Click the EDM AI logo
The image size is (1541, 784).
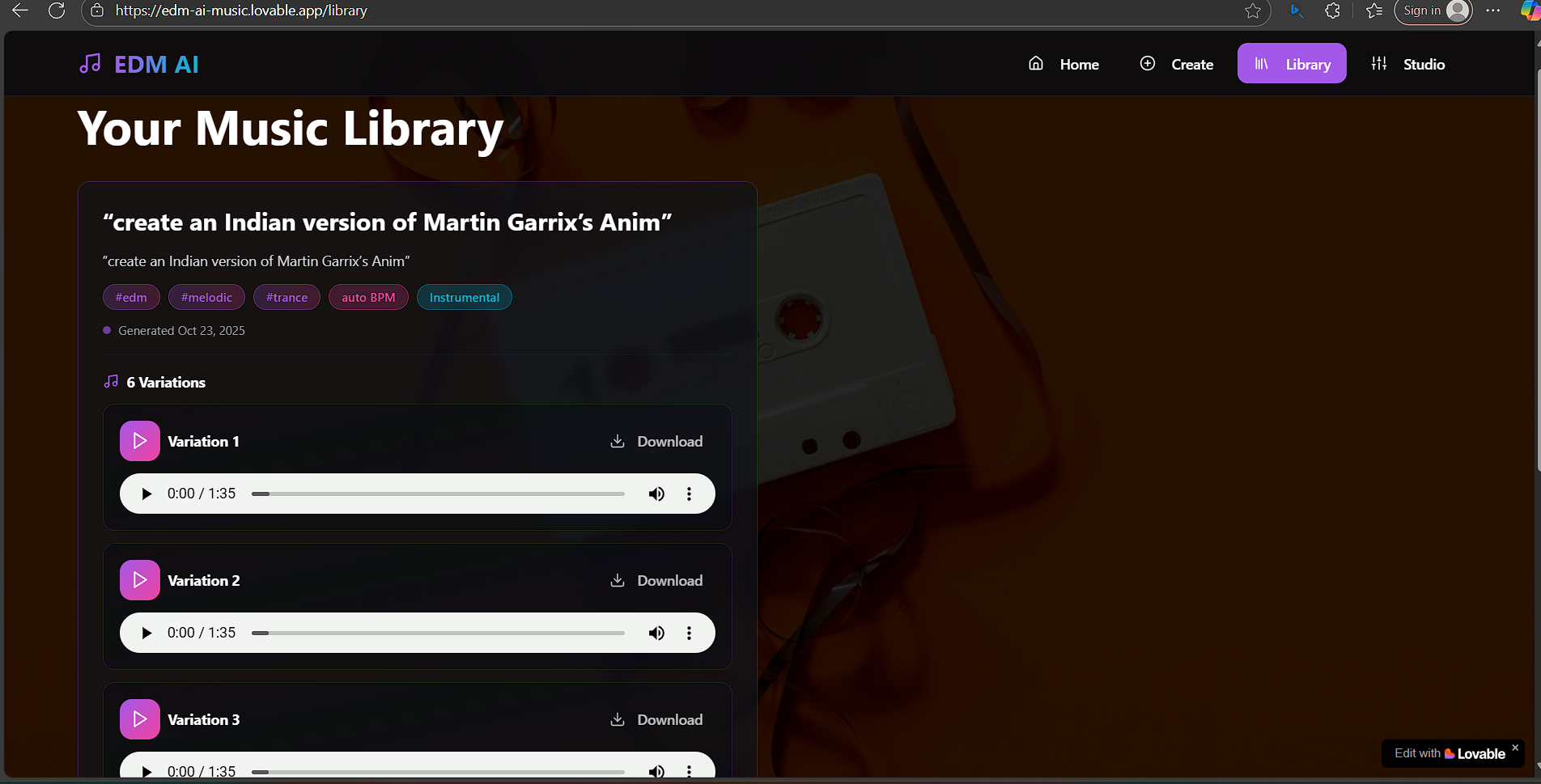[x=138, y=64]
